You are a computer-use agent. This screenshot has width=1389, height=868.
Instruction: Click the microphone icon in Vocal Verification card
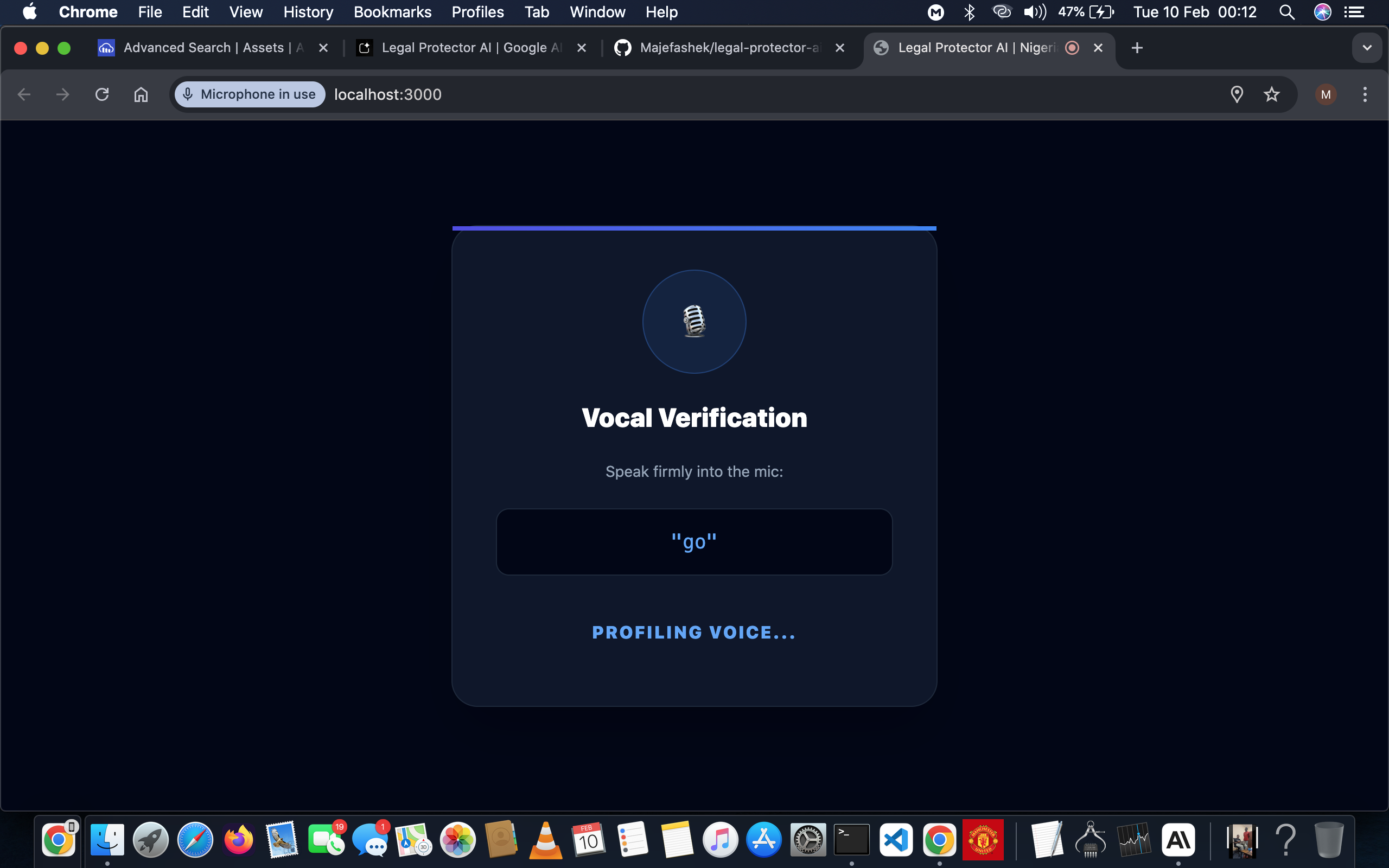[694, 322]
